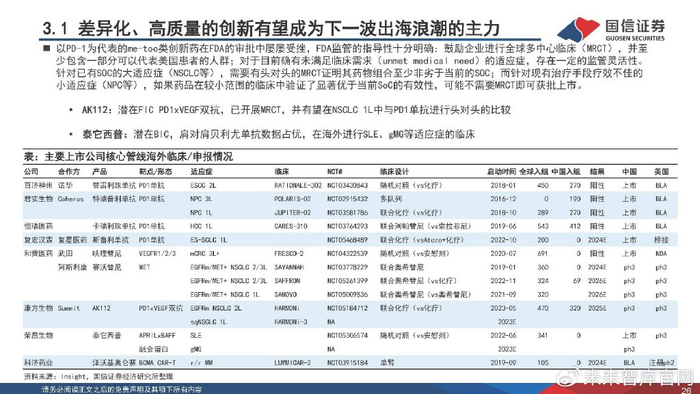Click the 靶点/形态 column header

pyautogui.click(x=155, y=171)
